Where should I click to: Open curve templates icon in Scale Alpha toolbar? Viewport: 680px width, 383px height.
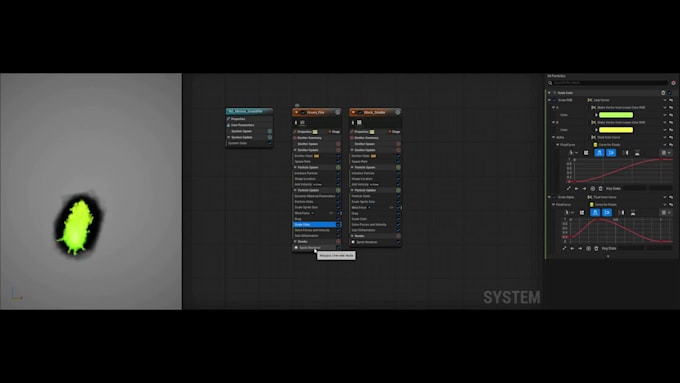[633, 213]
